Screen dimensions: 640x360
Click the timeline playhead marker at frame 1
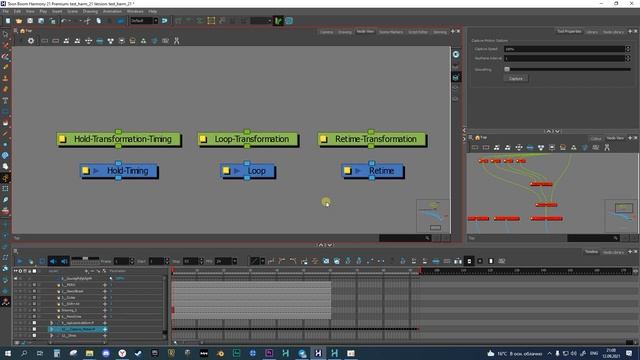(172, 271)
